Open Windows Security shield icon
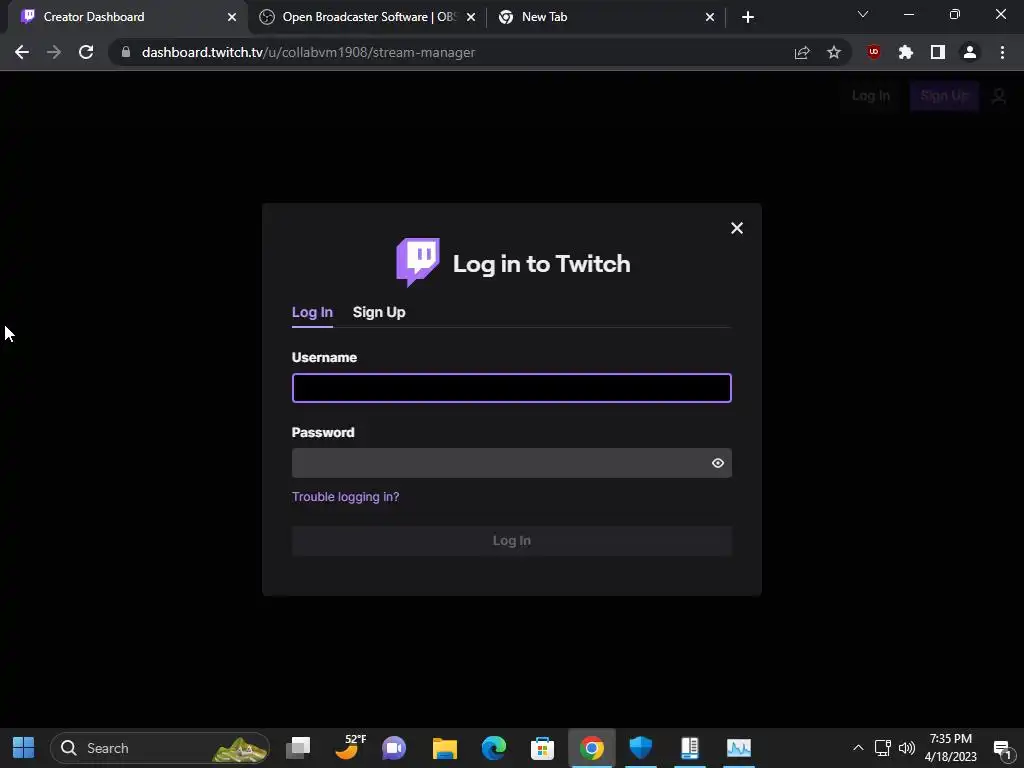The width and height of the screenshot is (1024, 768). [641, 748]
